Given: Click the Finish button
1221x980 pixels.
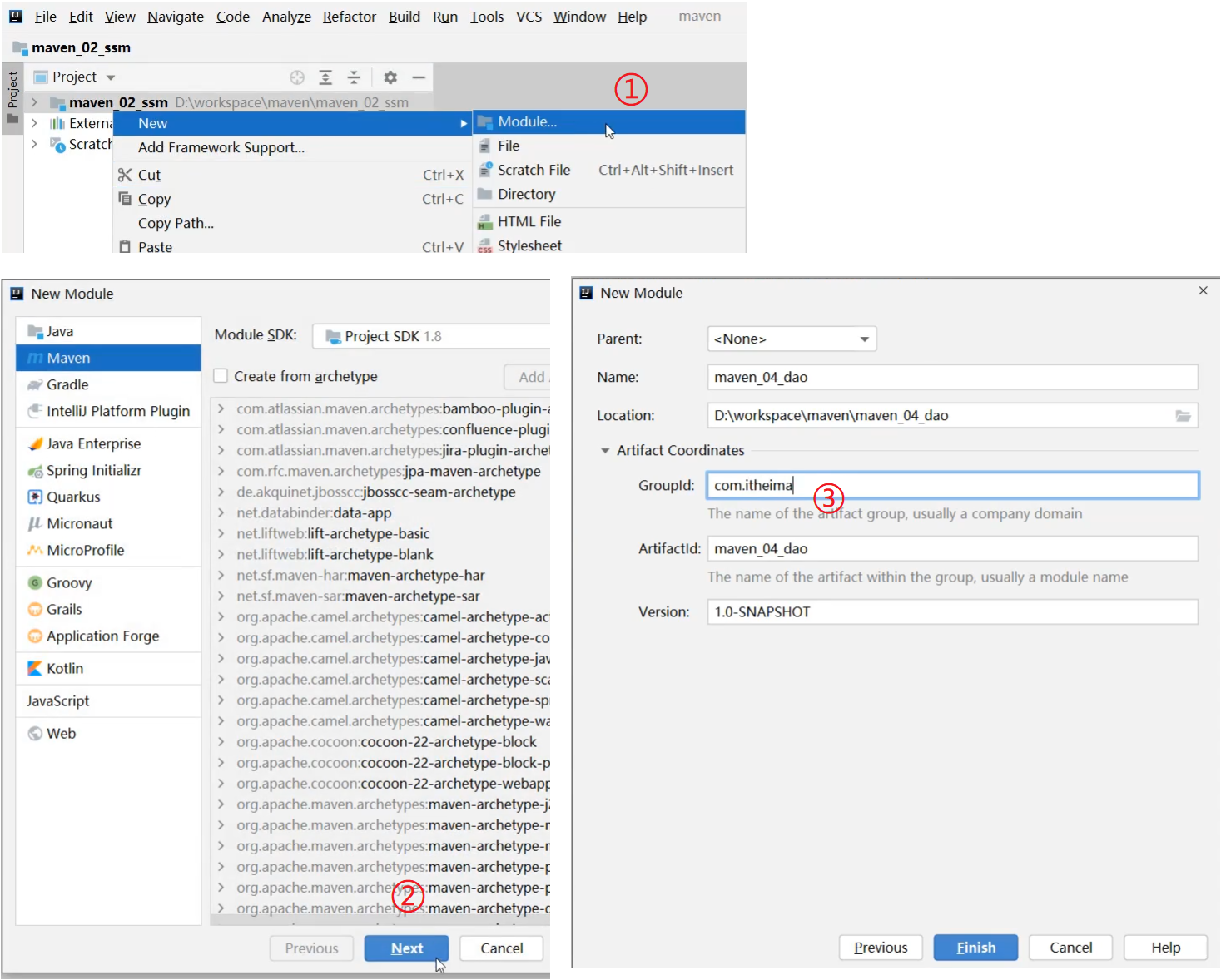Looking at the screenshot, I should (975, 948).
